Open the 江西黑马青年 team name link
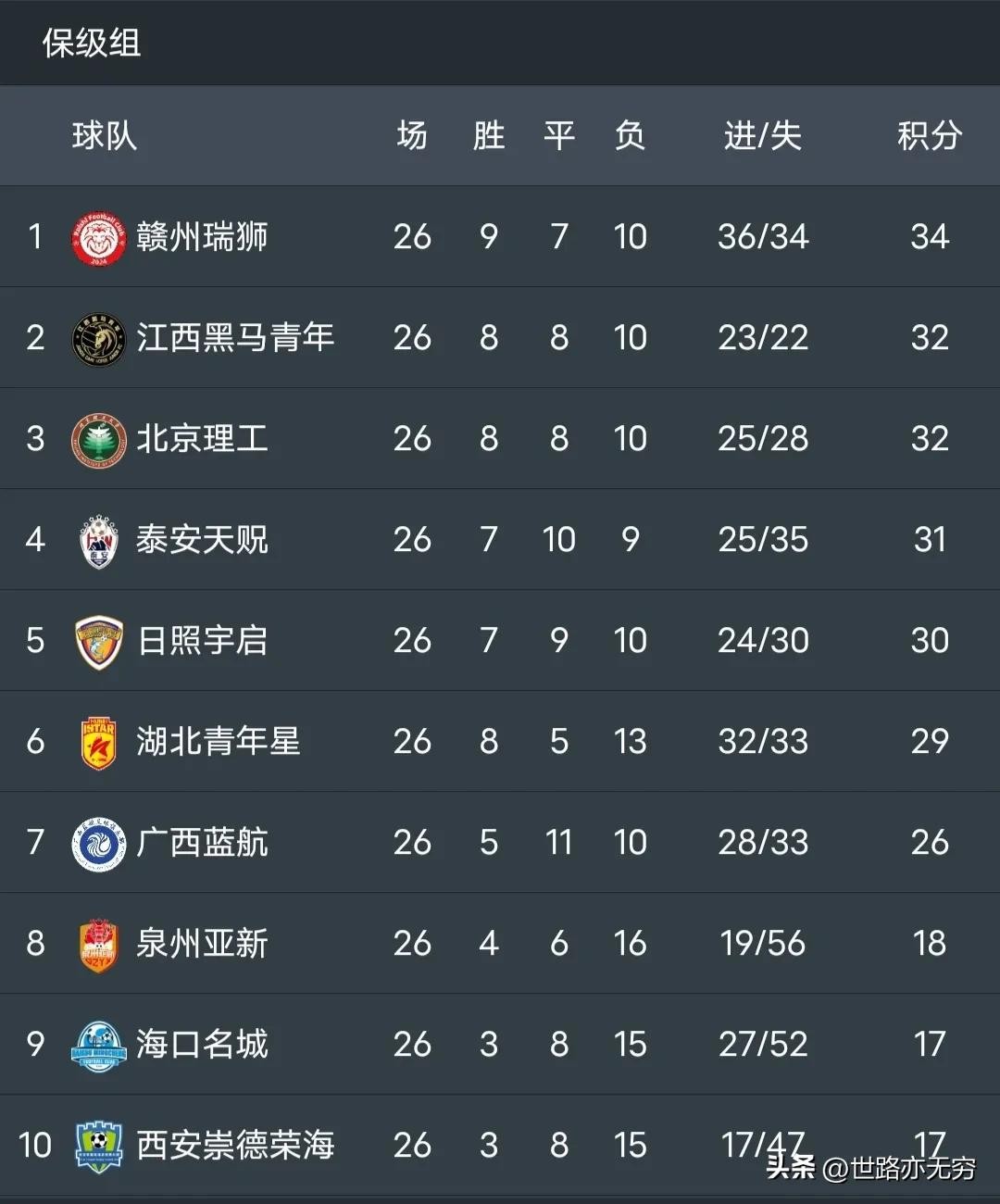Screen dimensions: 1000x1204 click(x=235, y=338)
